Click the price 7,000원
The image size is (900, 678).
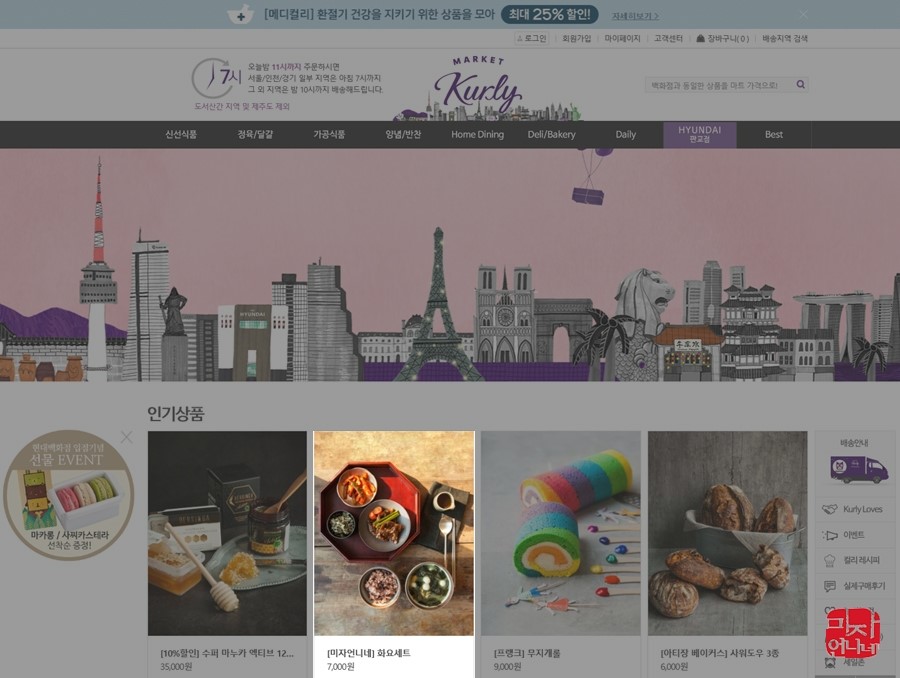(x=340, y=667)
